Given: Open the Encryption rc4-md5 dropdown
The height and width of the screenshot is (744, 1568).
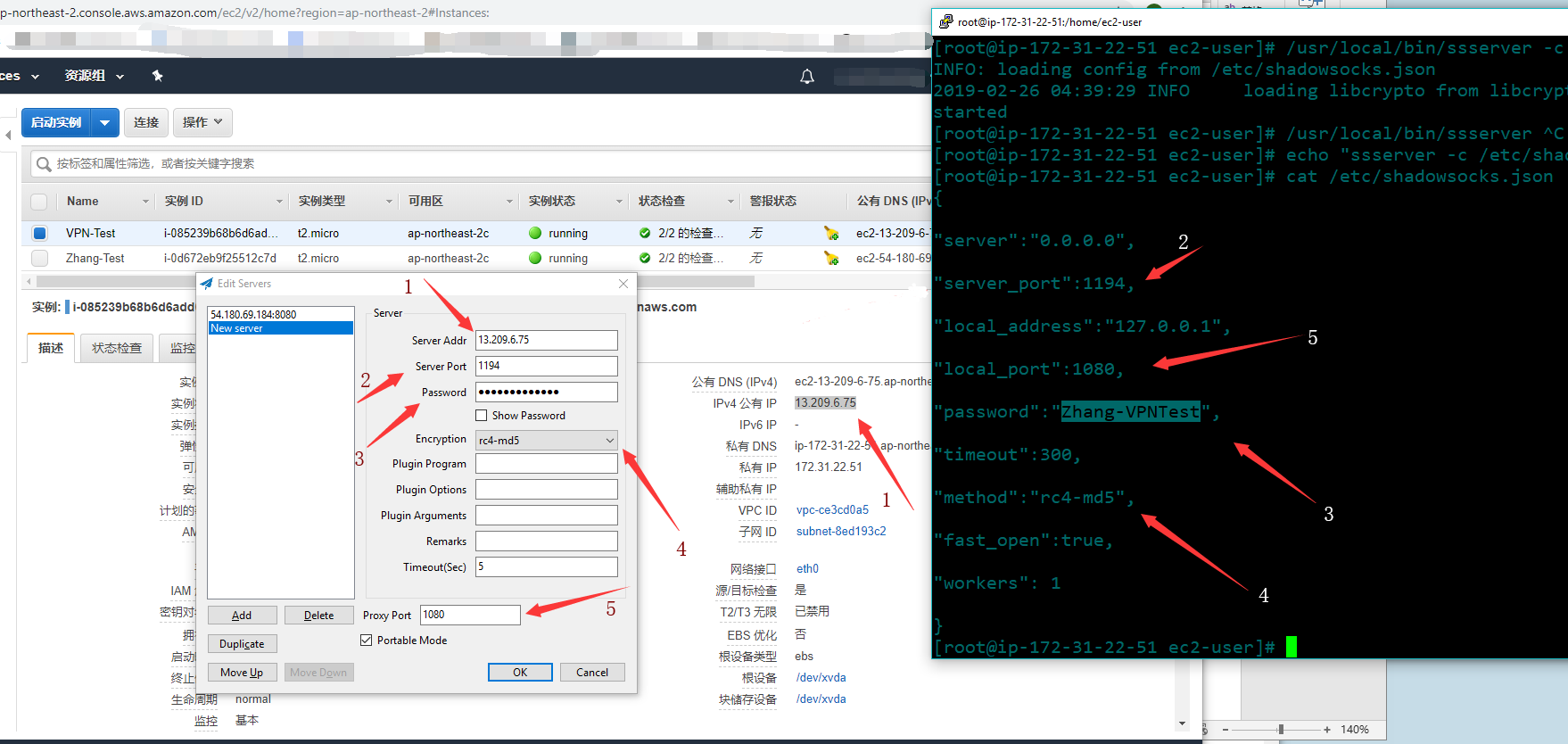Looking at the screenshot, I should [x=546, y=440].
